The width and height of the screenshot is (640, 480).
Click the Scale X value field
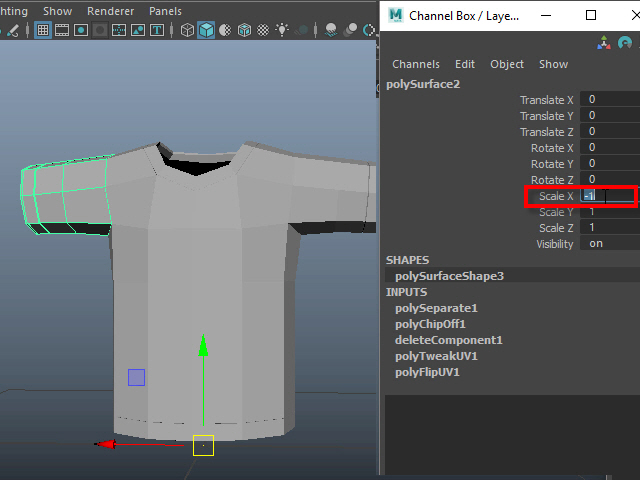coord(608,196)
